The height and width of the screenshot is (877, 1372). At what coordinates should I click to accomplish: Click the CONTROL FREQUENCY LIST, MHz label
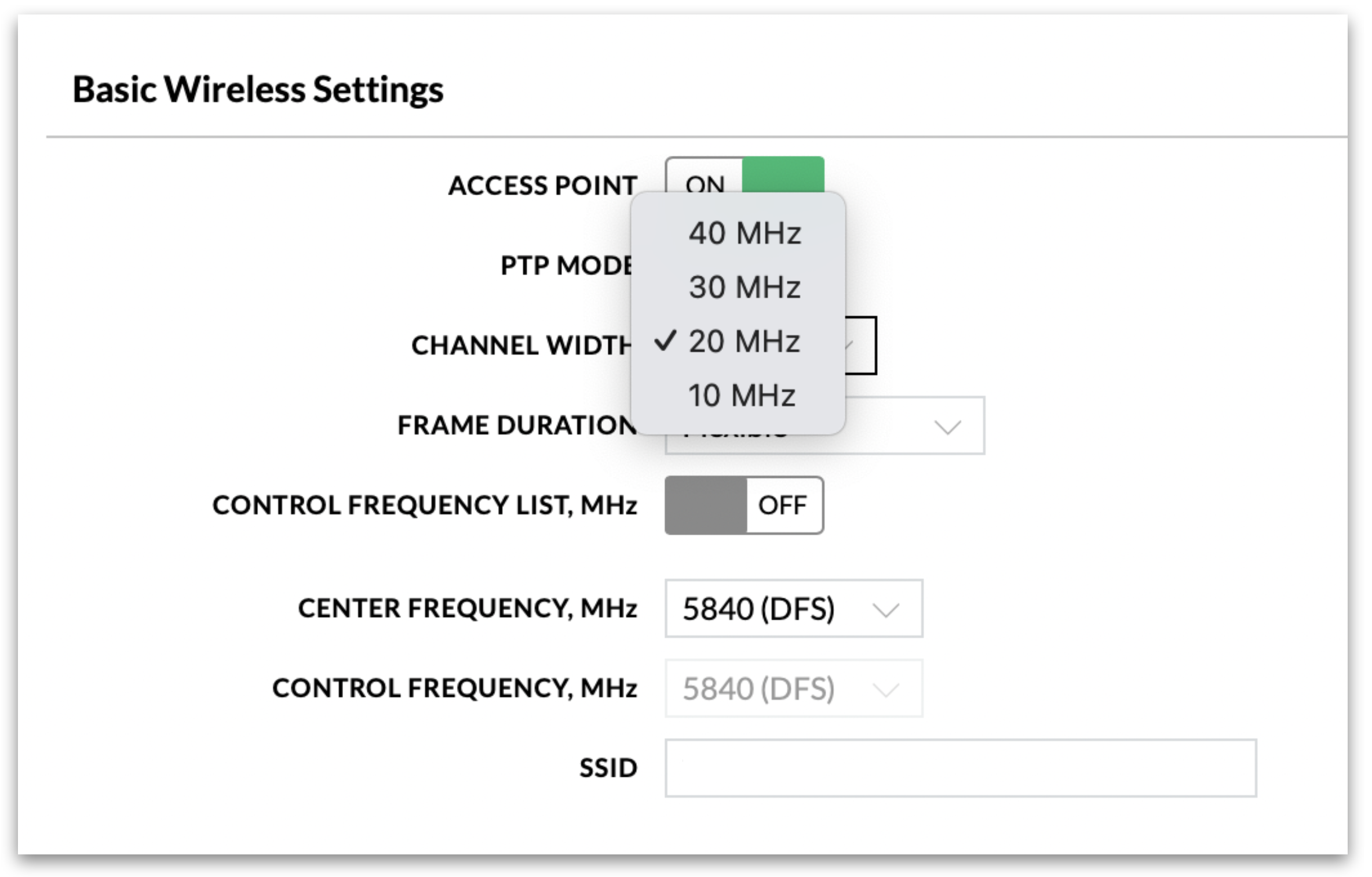[x=425, y=505]
